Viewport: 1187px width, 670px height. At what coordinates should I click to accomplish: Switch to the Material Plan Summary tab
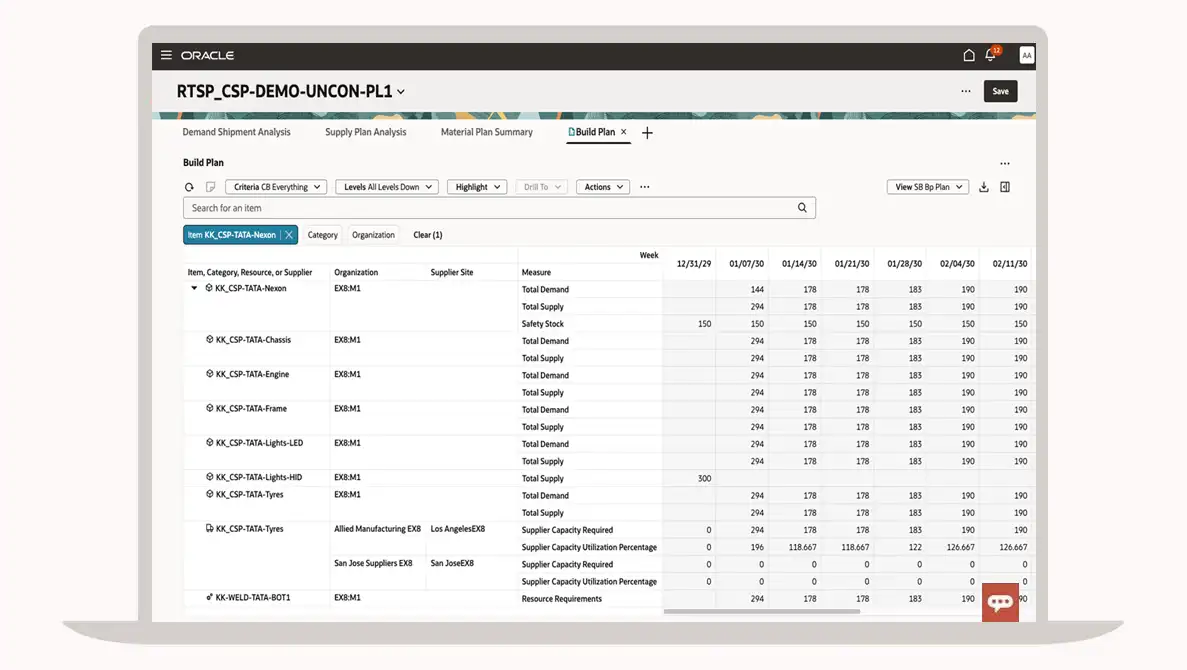[486, 132]
